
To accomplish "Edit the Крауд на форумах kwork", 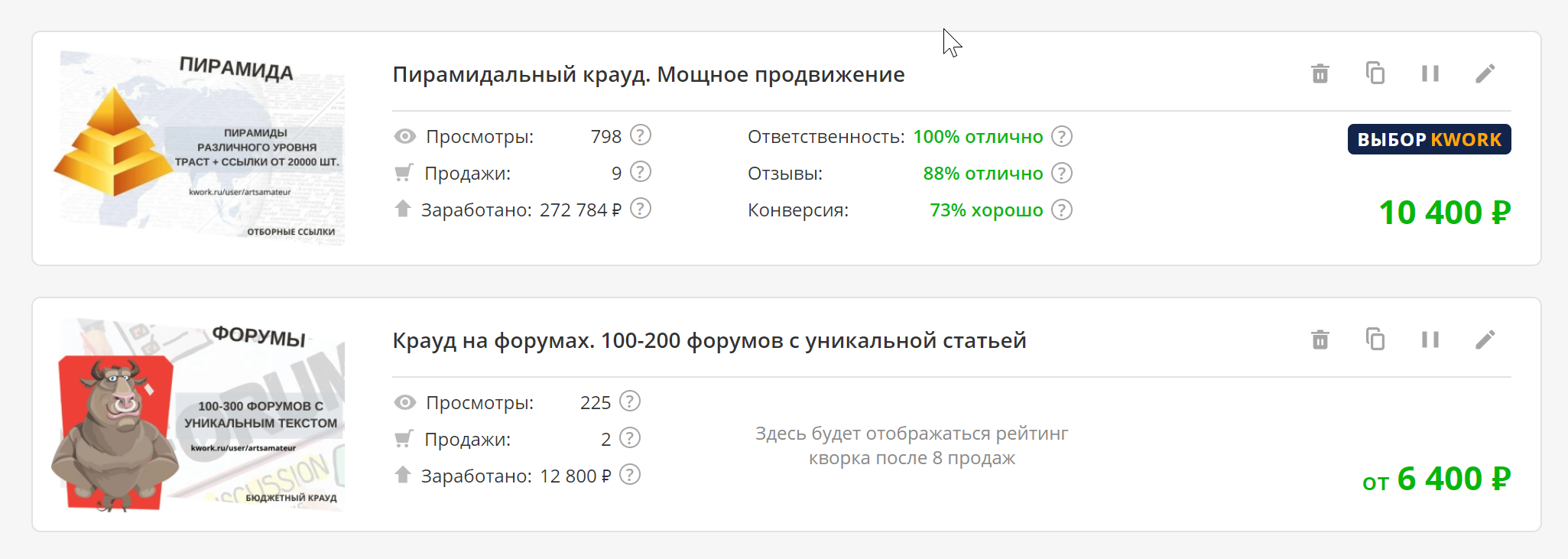I will (1485, 340).
